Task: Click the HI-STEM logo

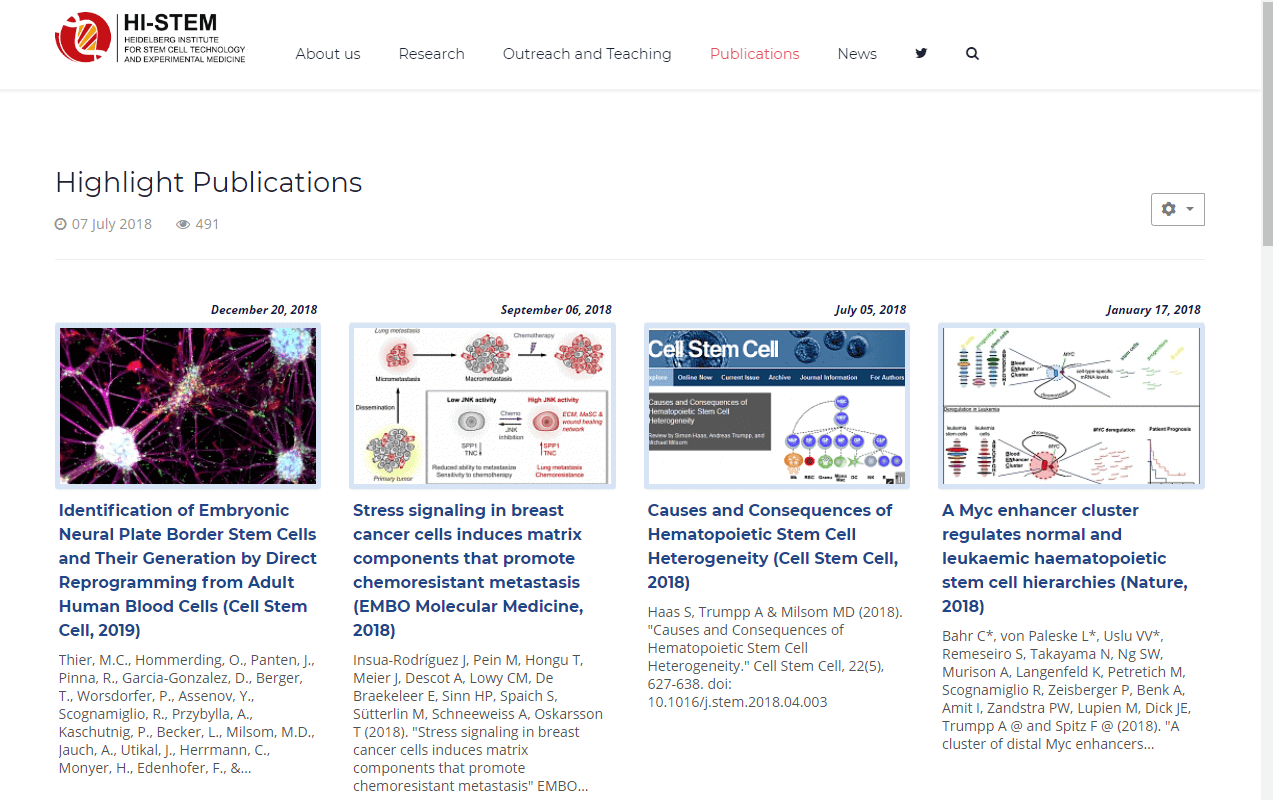Action: 150,38
